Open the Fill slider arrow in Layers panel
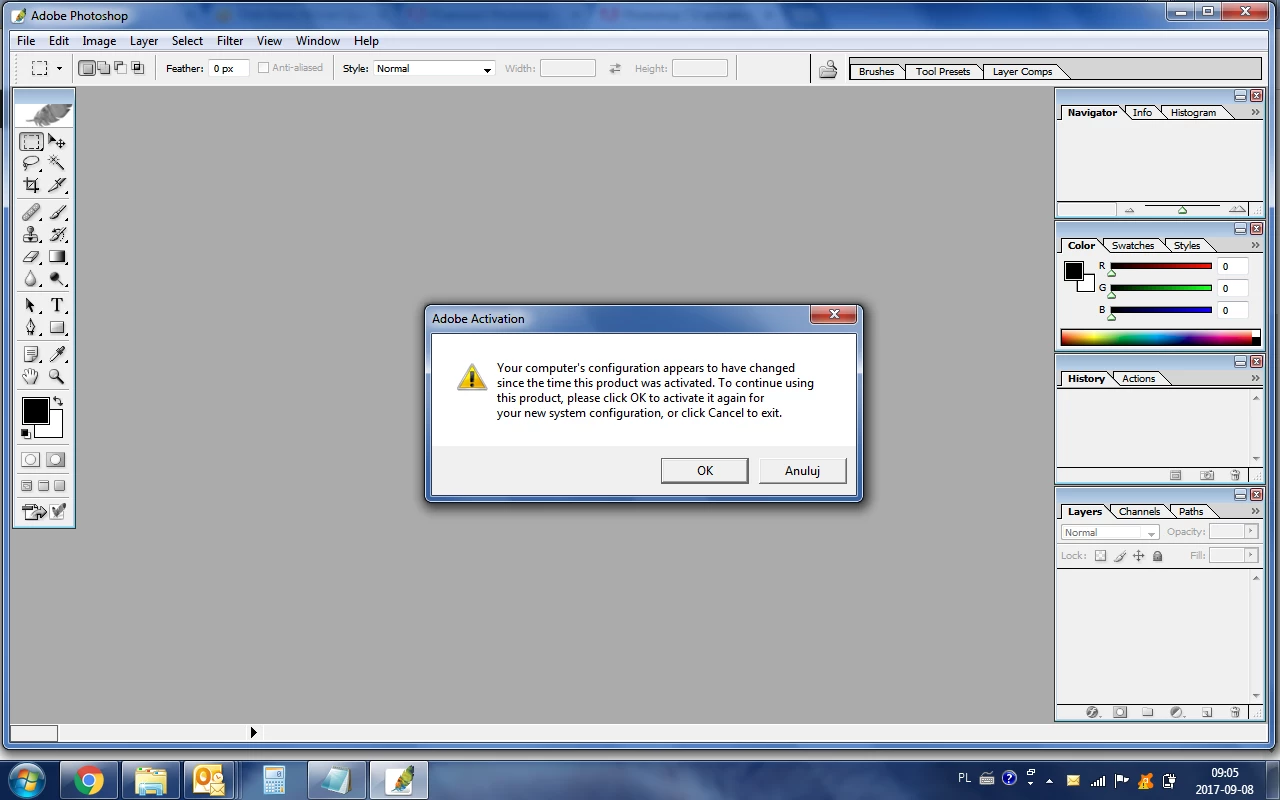 [x=1250, y=555]
